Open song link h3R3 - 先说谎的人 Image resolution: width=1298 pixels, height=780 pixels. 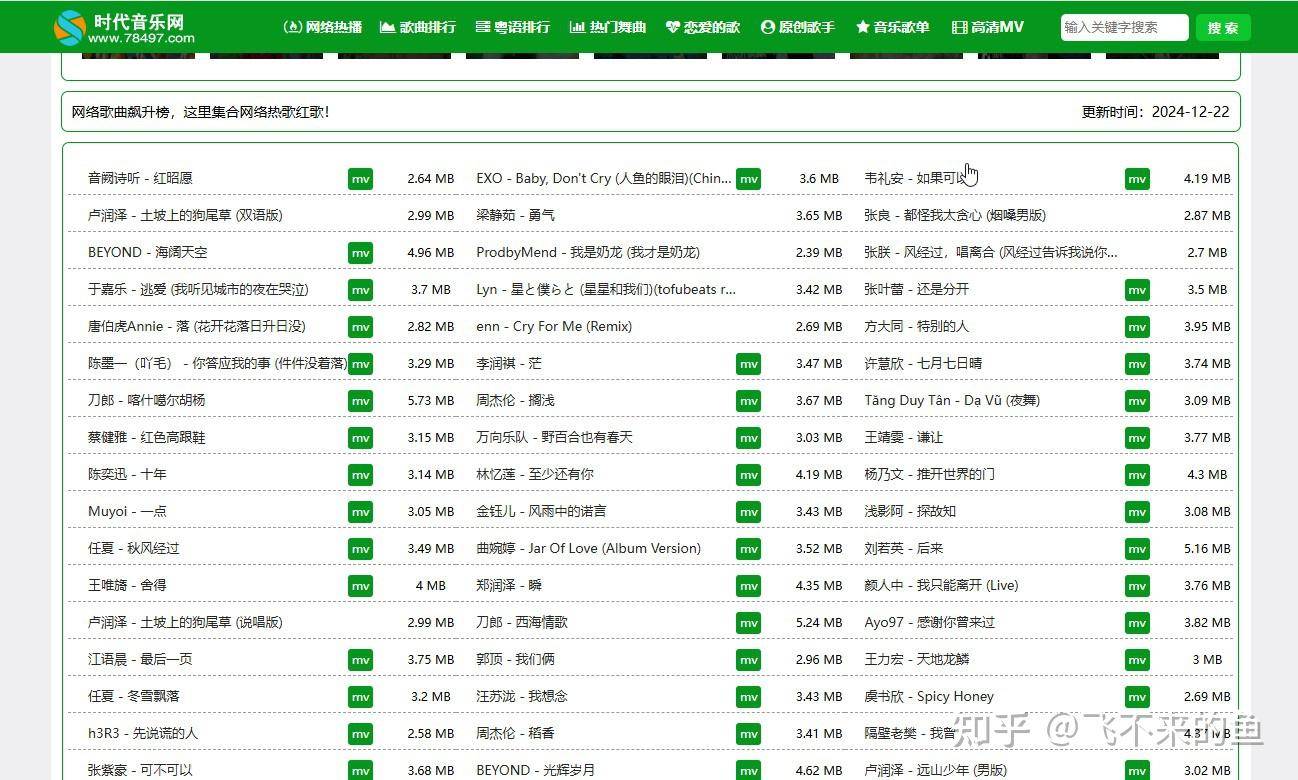click(143, 733)
